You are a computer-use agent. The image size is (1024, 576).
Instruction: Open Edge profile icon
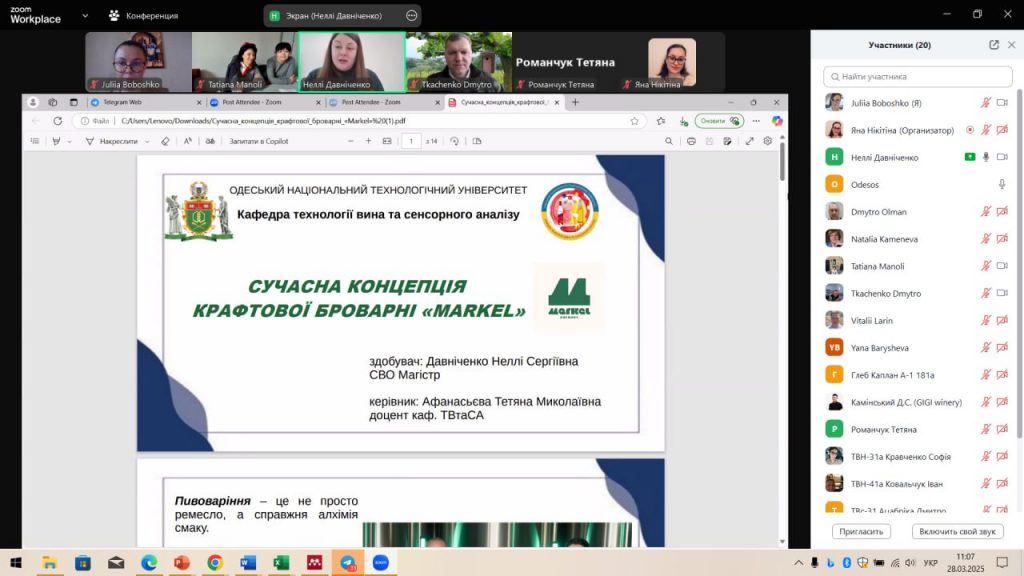[33, 102]
